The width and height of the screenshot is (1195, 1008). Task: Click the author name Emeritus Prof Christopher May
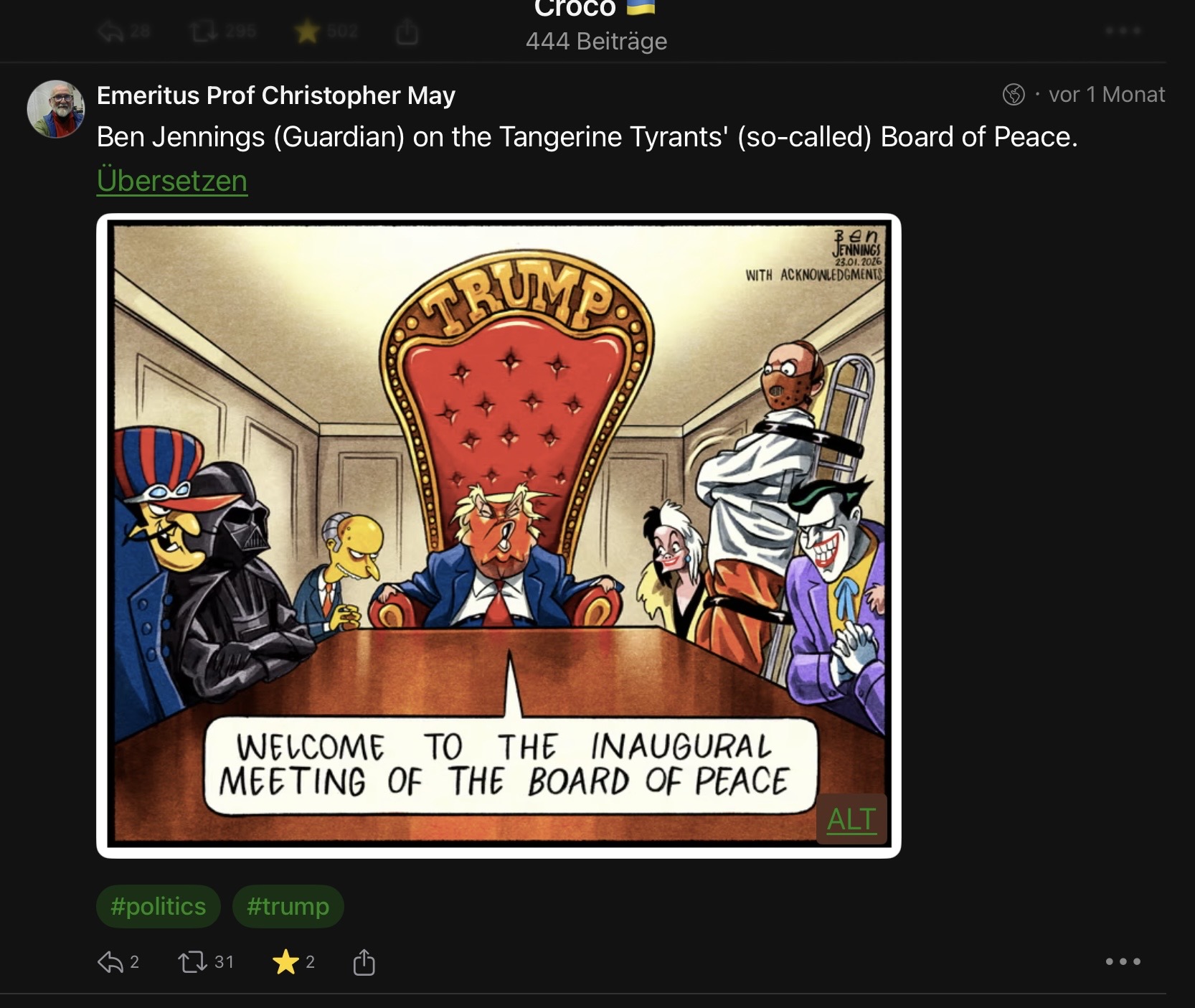[x=276, y=95]
